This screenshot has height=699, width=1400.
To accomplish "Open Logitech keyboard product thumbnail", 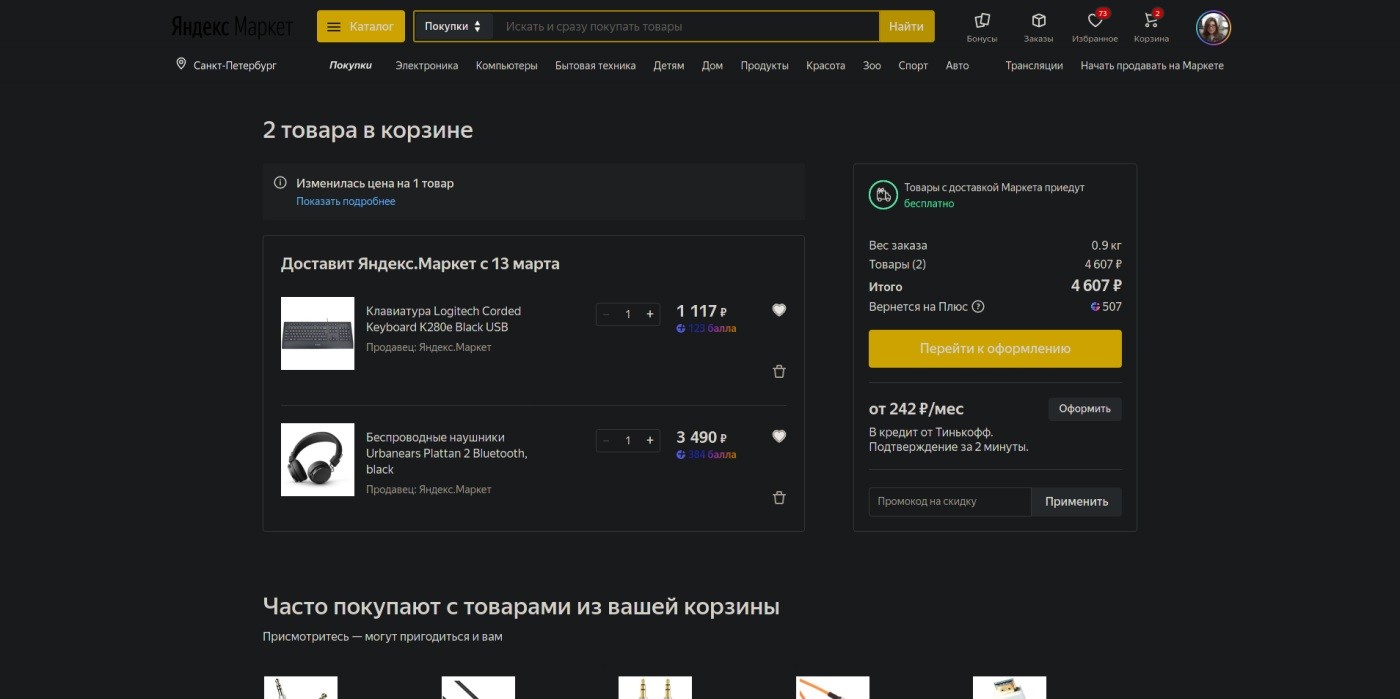I will 317,333.
